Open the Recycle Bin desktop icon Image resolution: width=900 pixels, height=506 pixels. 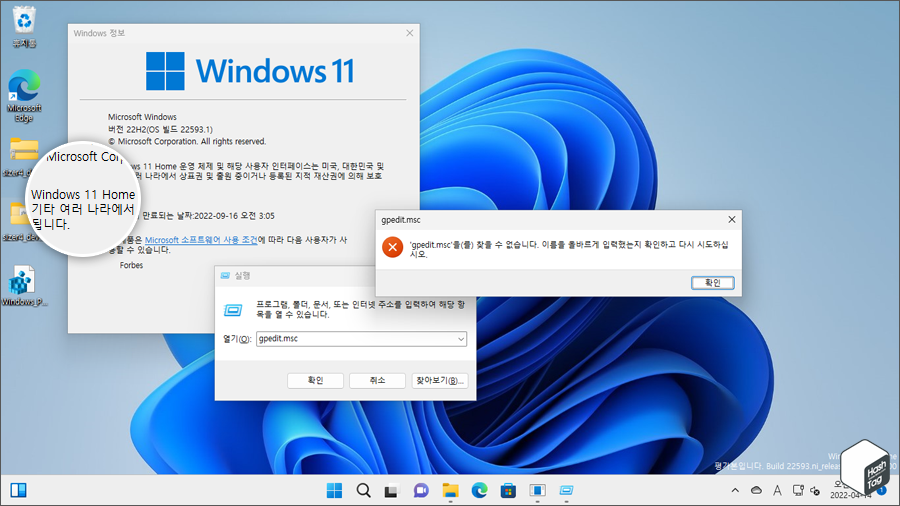(24, 27)
